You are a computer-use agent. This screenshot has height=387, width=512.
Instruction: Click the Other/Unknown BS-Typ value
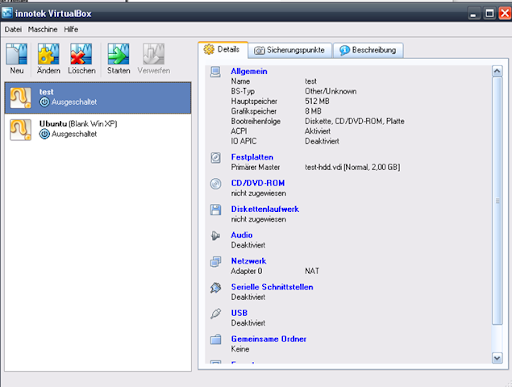(330, 91)
